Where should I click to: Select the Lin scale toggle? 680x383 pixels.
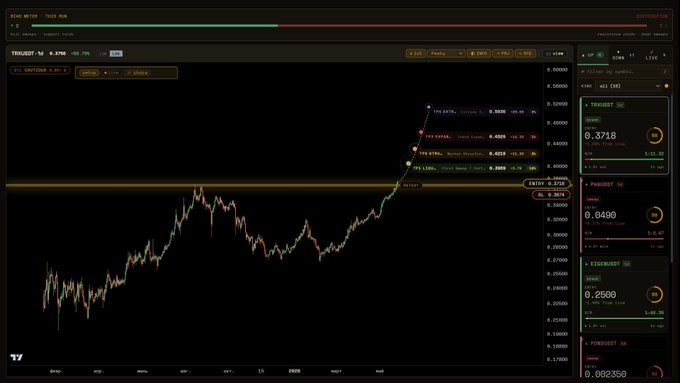coord(103,53)
